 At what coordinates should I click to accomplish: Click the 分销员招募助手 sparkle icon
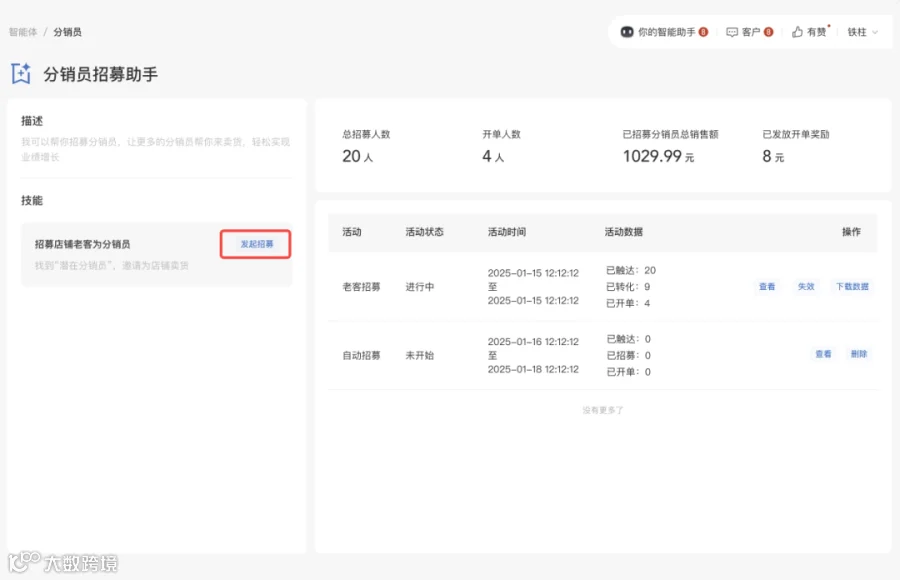pyautogui.click(x=21, y=74)
